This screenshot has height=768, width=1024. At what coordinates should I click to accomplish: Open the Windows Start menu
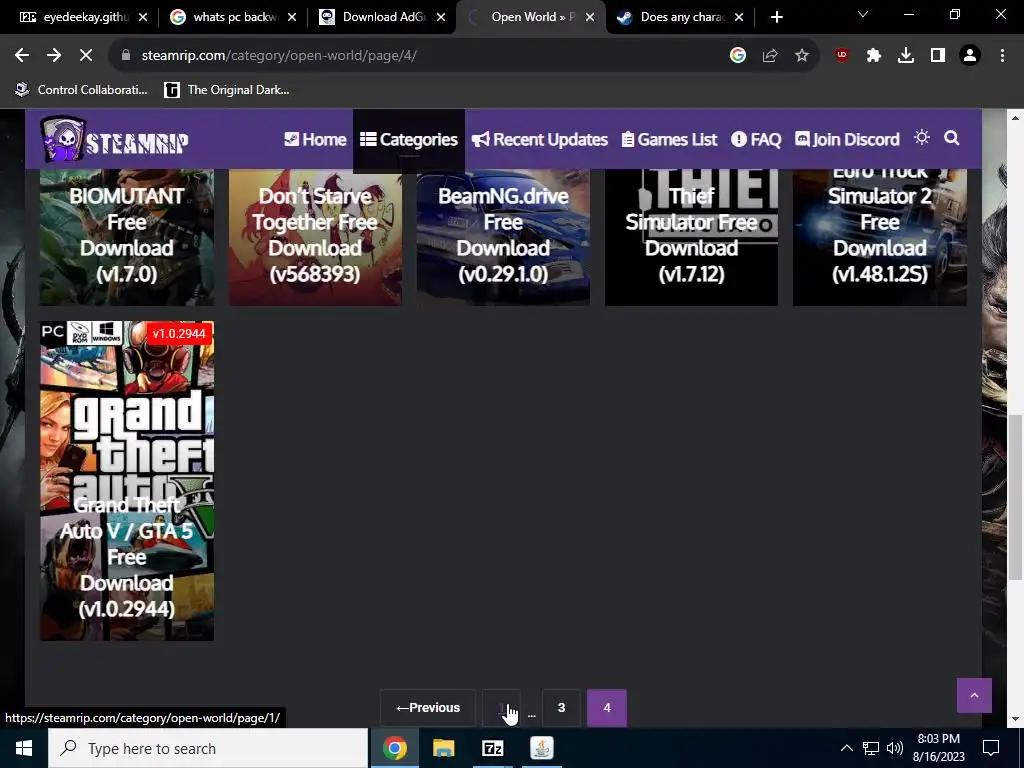[24, 748]
